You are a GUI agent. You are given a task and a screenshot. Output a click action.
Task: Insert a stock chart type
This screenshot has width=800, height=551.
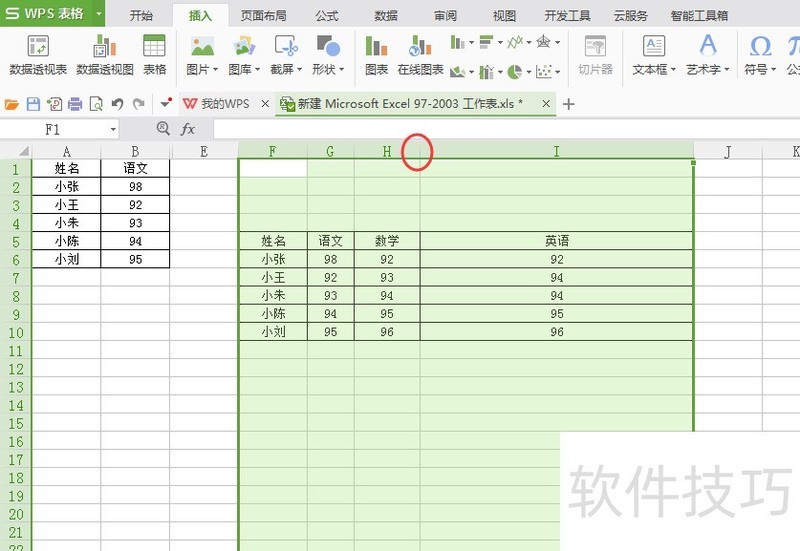tap(486, 71)
